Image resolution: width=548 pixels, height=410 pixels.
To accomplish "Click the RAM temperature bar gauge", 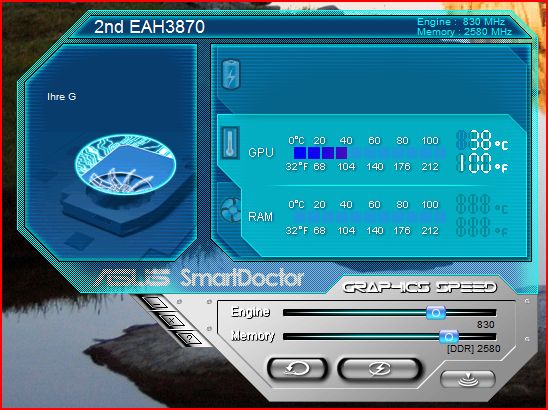I will pyautogui.click(x=369, y=217).
